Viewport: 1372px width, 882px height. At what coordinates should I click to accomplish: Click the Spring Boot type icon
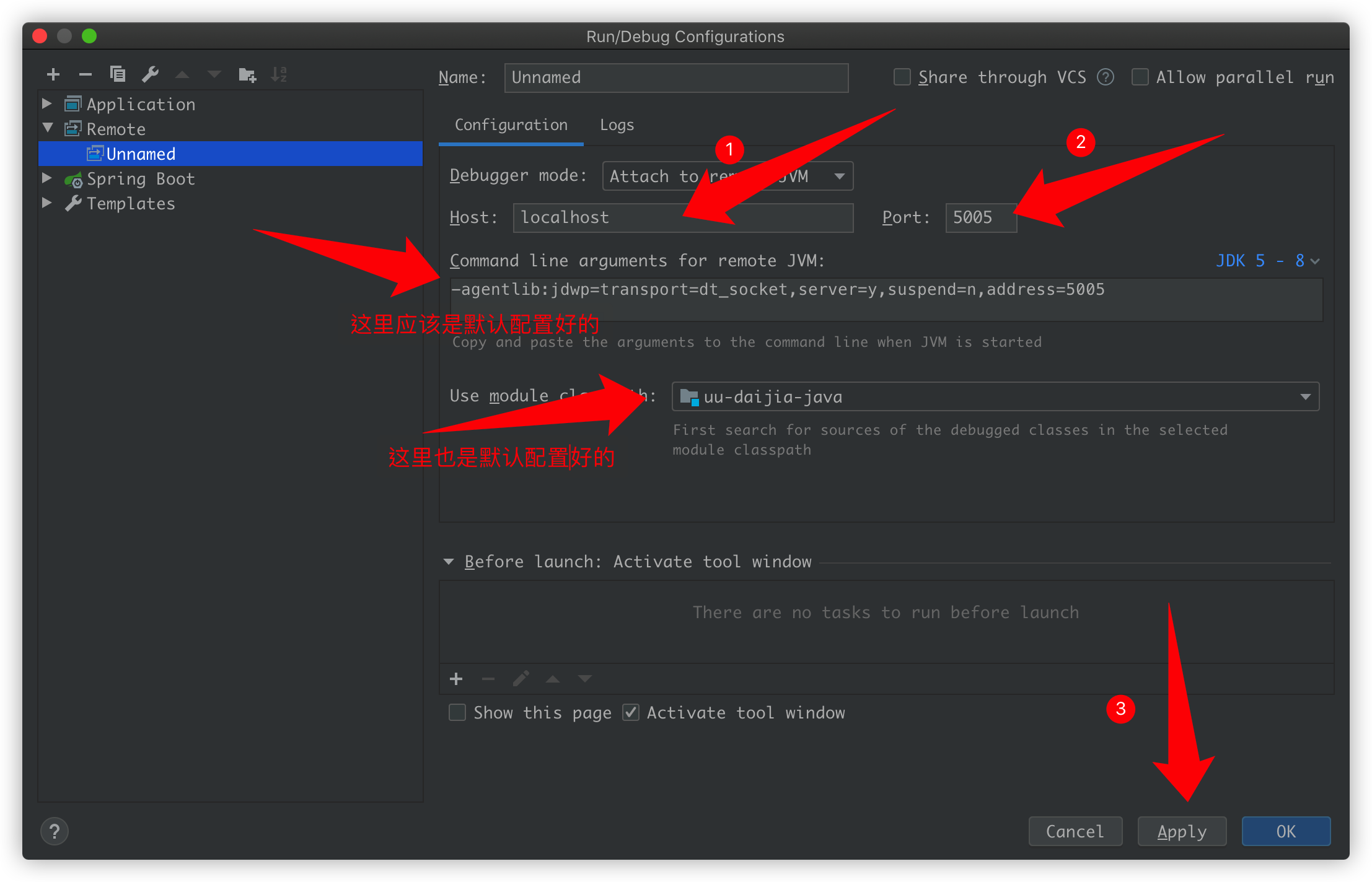point(73,179)
